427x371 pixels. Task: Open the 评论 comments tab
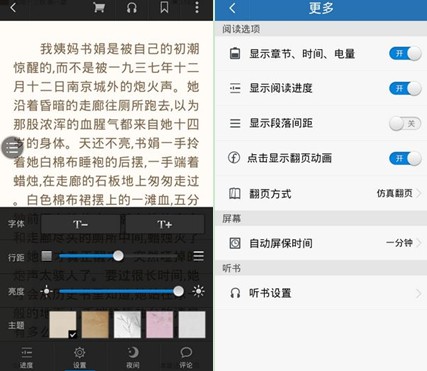point(186,357)
